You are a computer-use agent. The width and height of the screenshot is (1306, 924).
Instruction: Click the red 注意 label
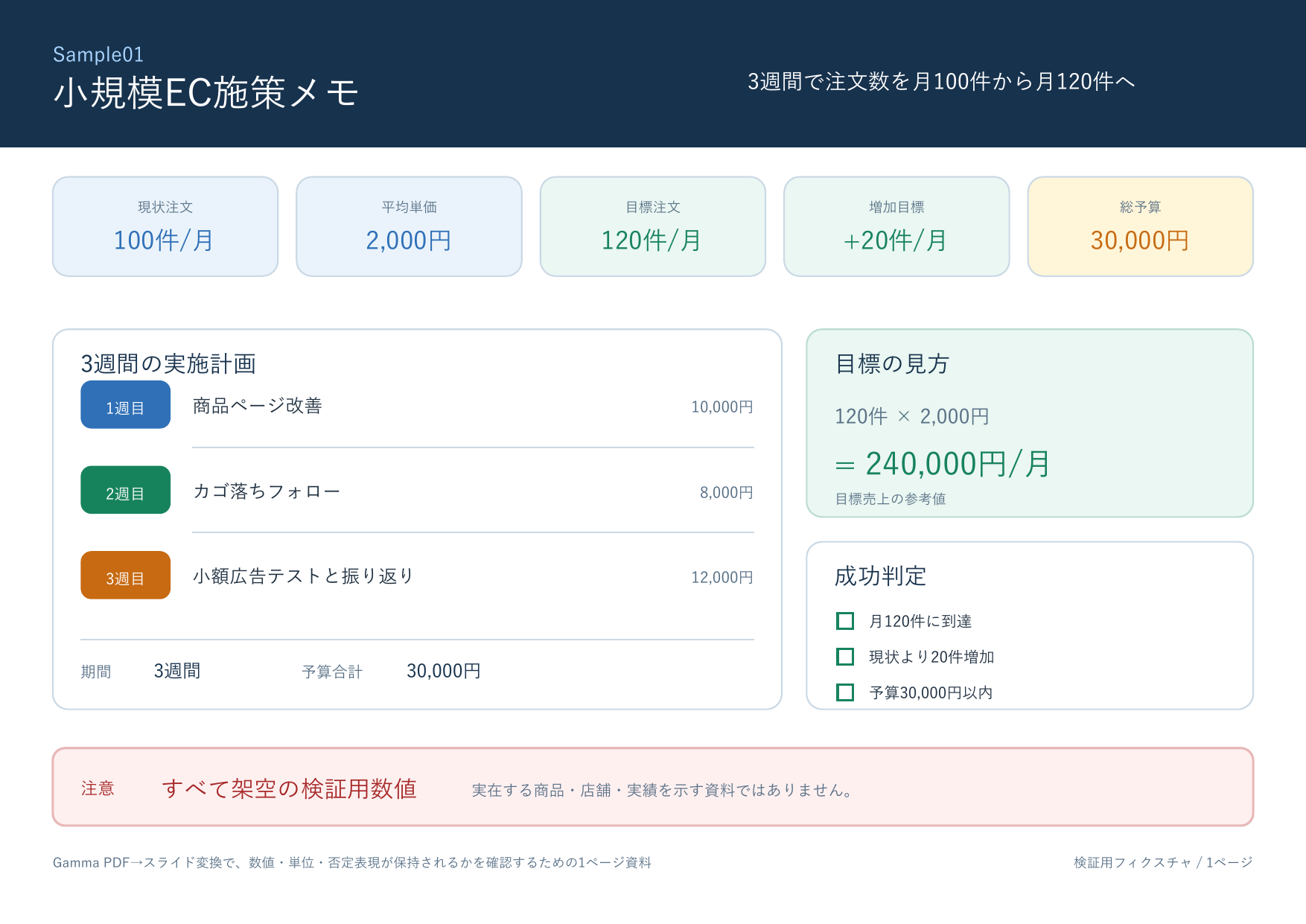(98, 788)
